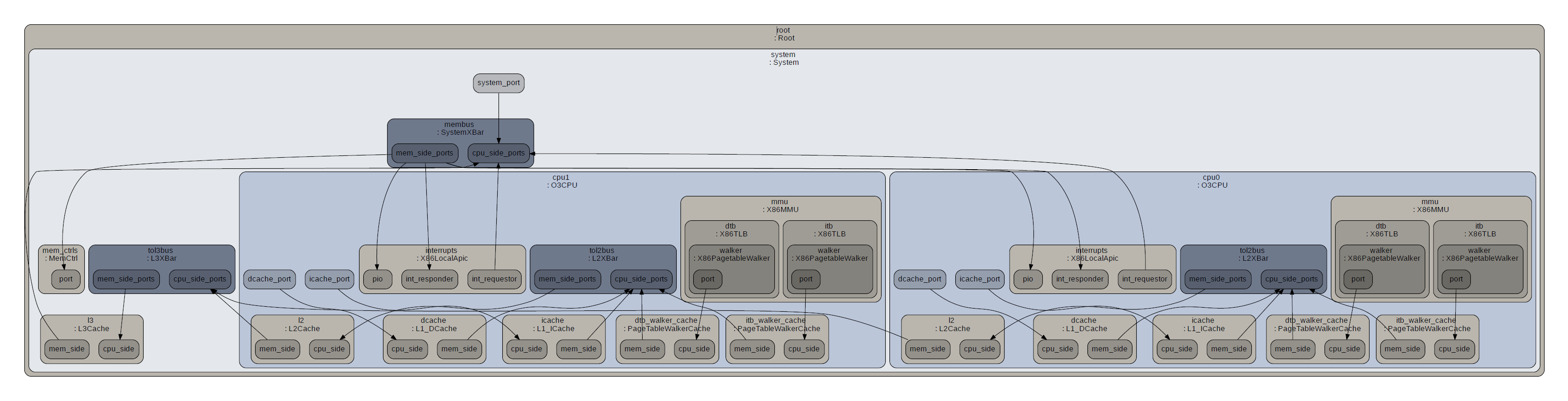This screenshot has height=401, width=1568.
Task: Click int_responder in cpu1 interrupts
Action: [x=430, y=280]
